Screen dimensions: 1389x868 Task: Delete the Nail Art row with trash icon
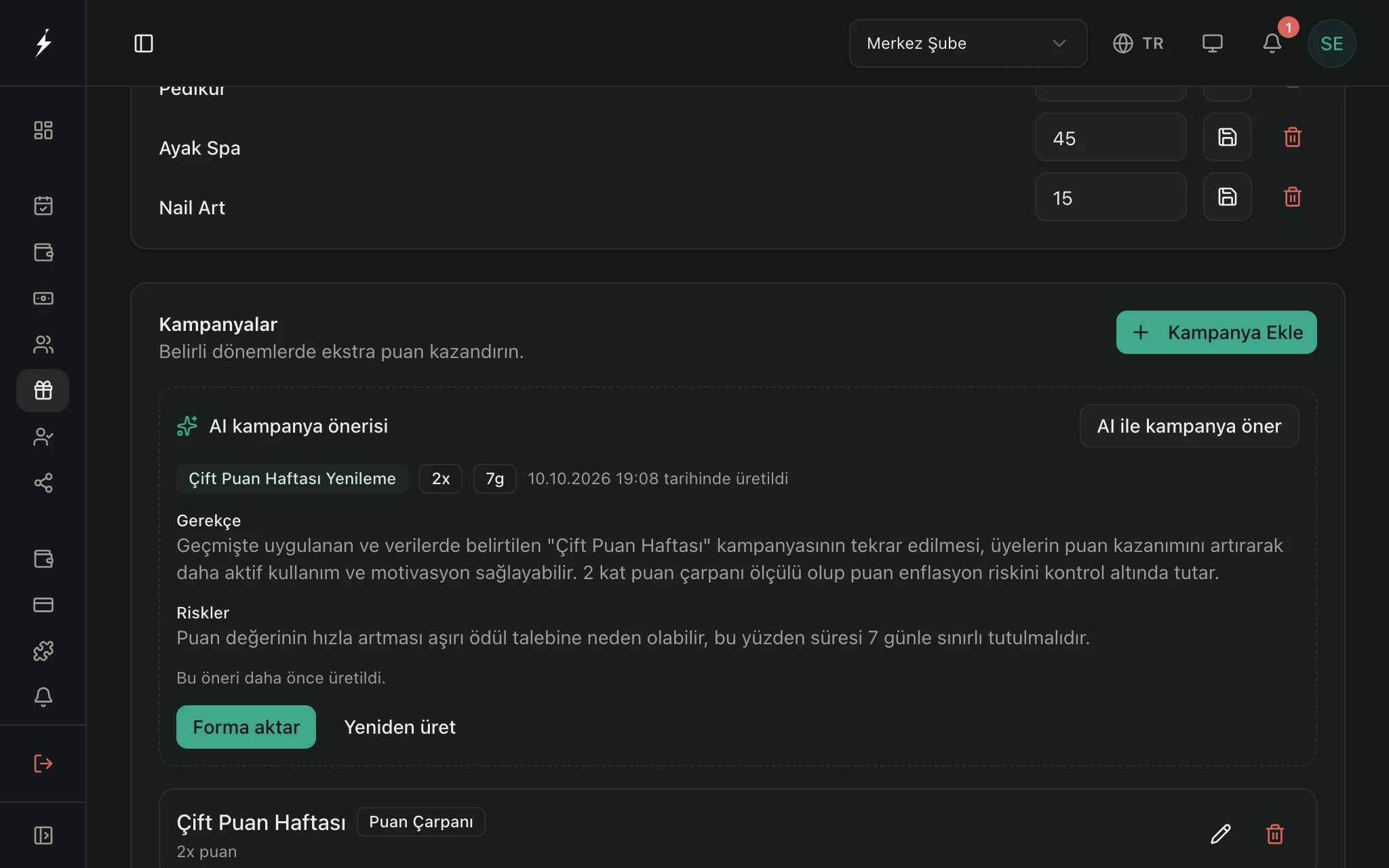pos(1292,197)
